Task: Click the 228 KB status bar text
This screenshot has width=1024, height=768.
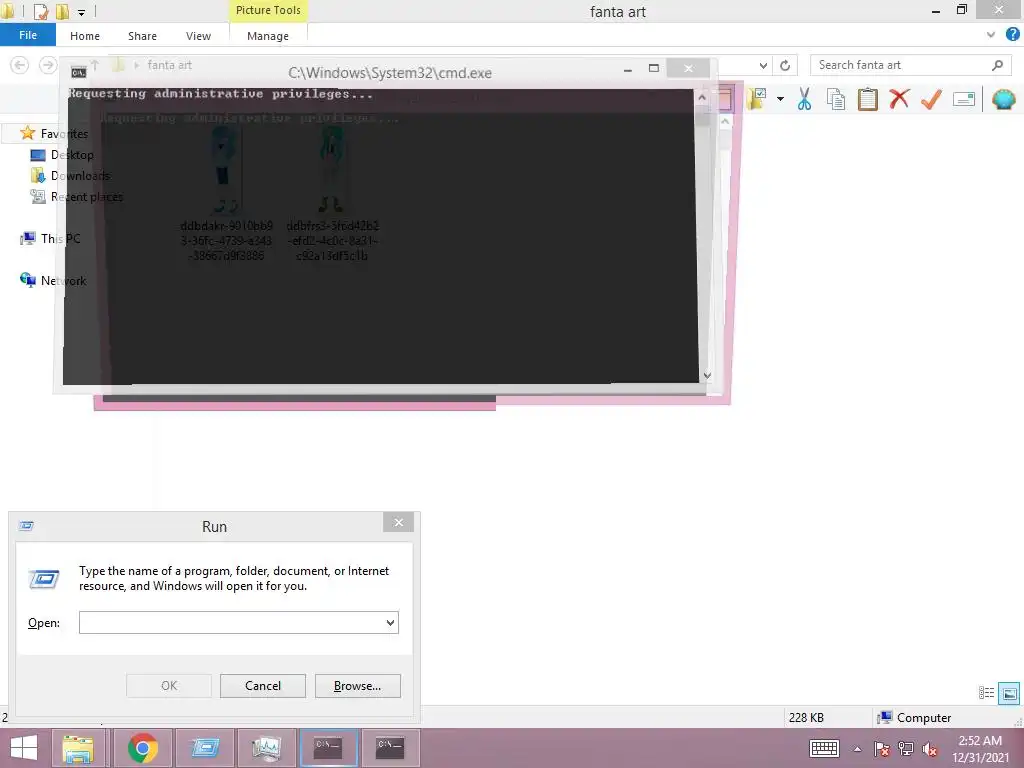Action: click(x=806, y=717)
